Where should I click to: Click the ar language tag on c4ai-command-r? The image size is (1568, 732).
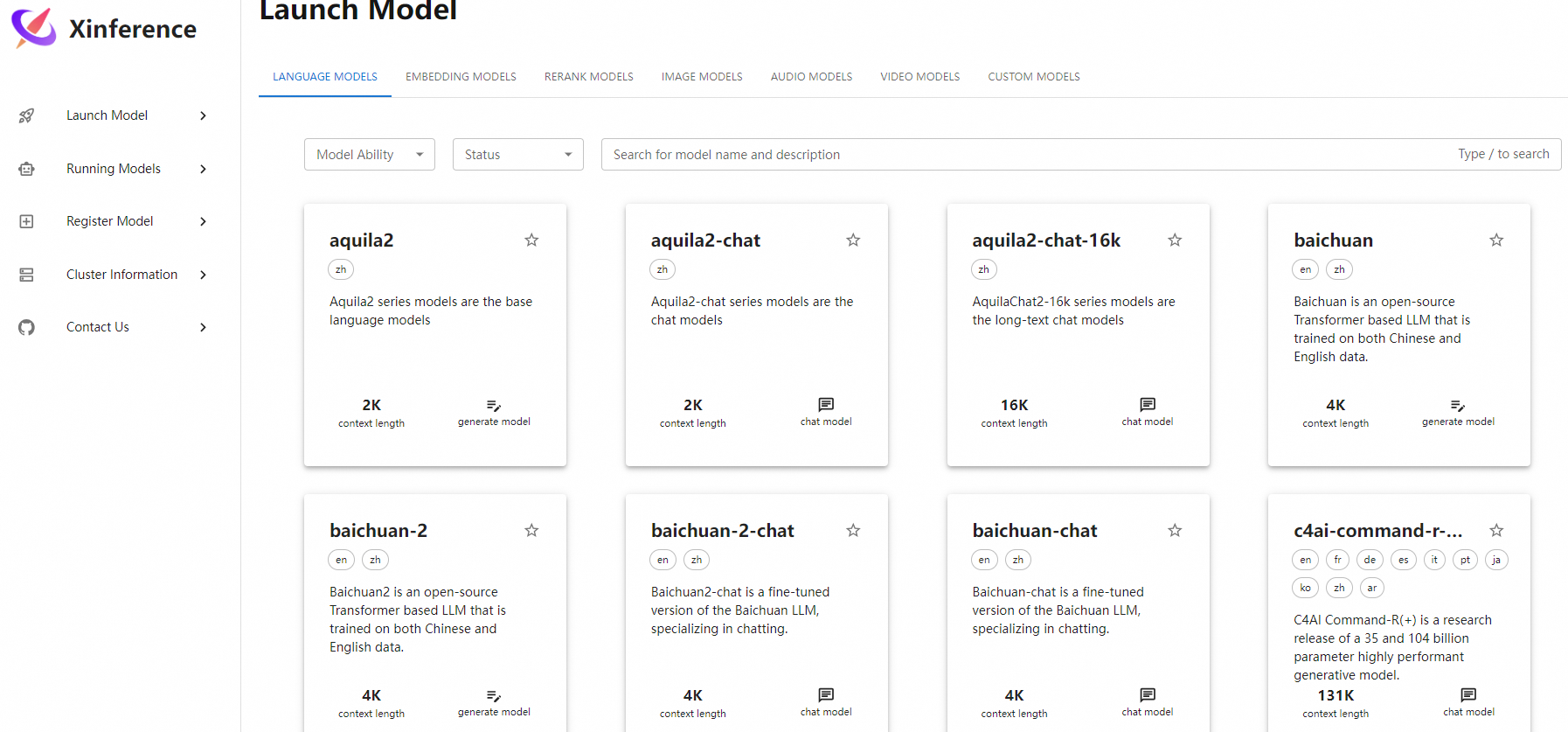1372,588
